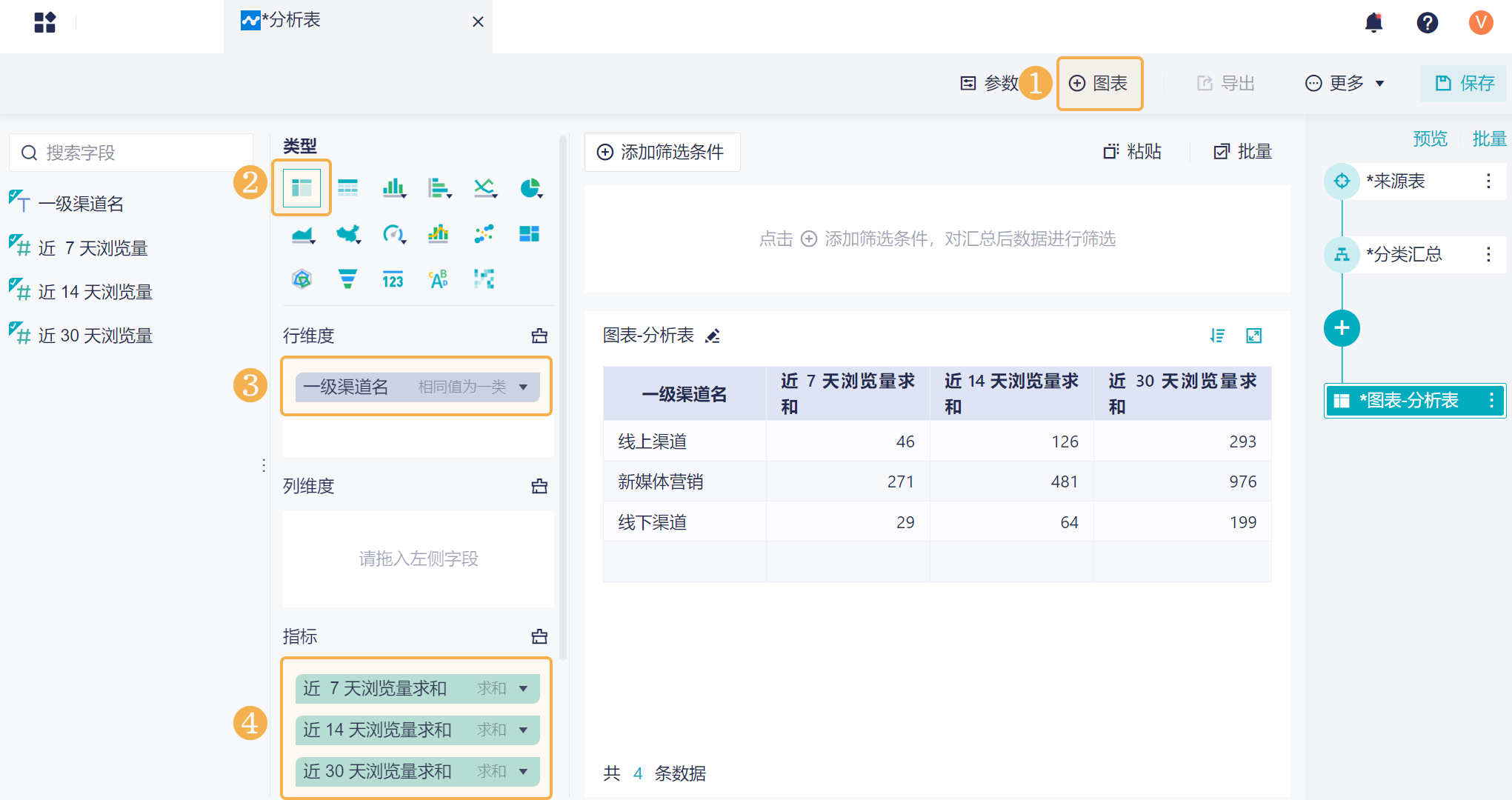The image size is (1512, 800).
Task: Select the KPI number card chart type
Action: (393, 279)
